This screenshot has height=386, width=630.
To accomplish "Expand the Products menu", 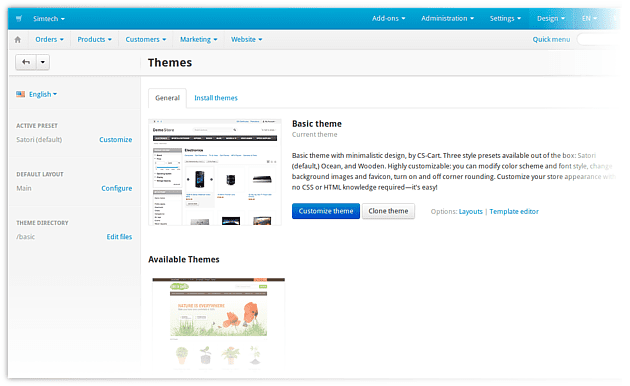I will click(x=94, y=39).
